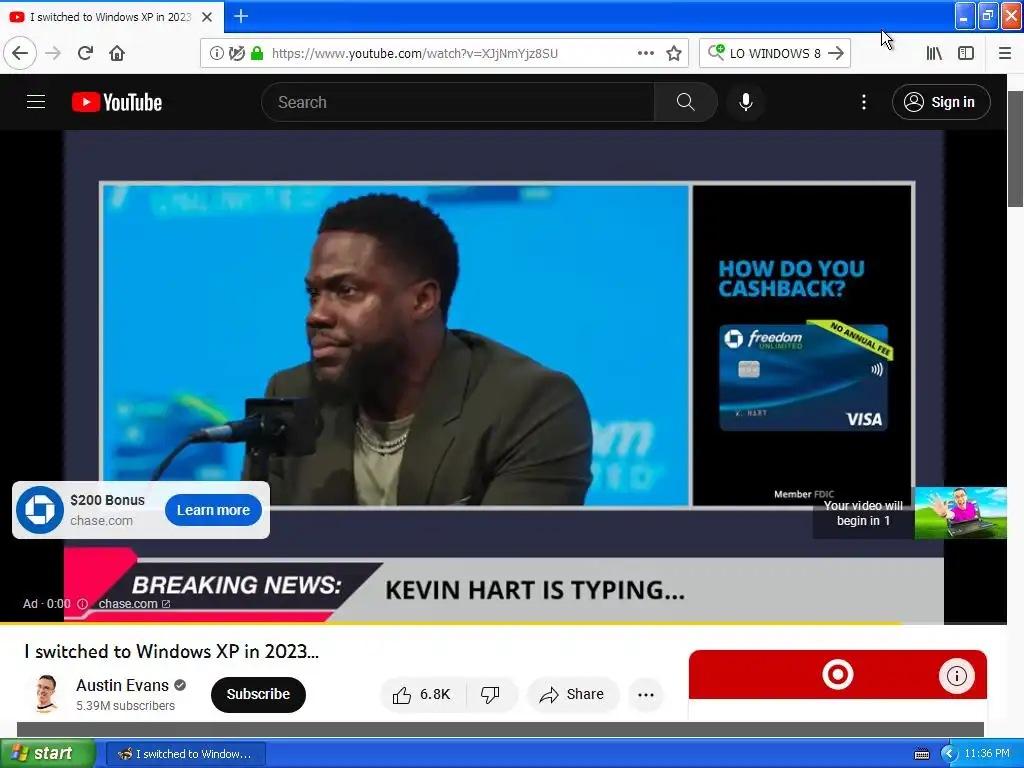The width and height of the screenshot is (1024, 768).
Task: Click the upcoming video thumbnail preview
Action: [x=960, y=513]
